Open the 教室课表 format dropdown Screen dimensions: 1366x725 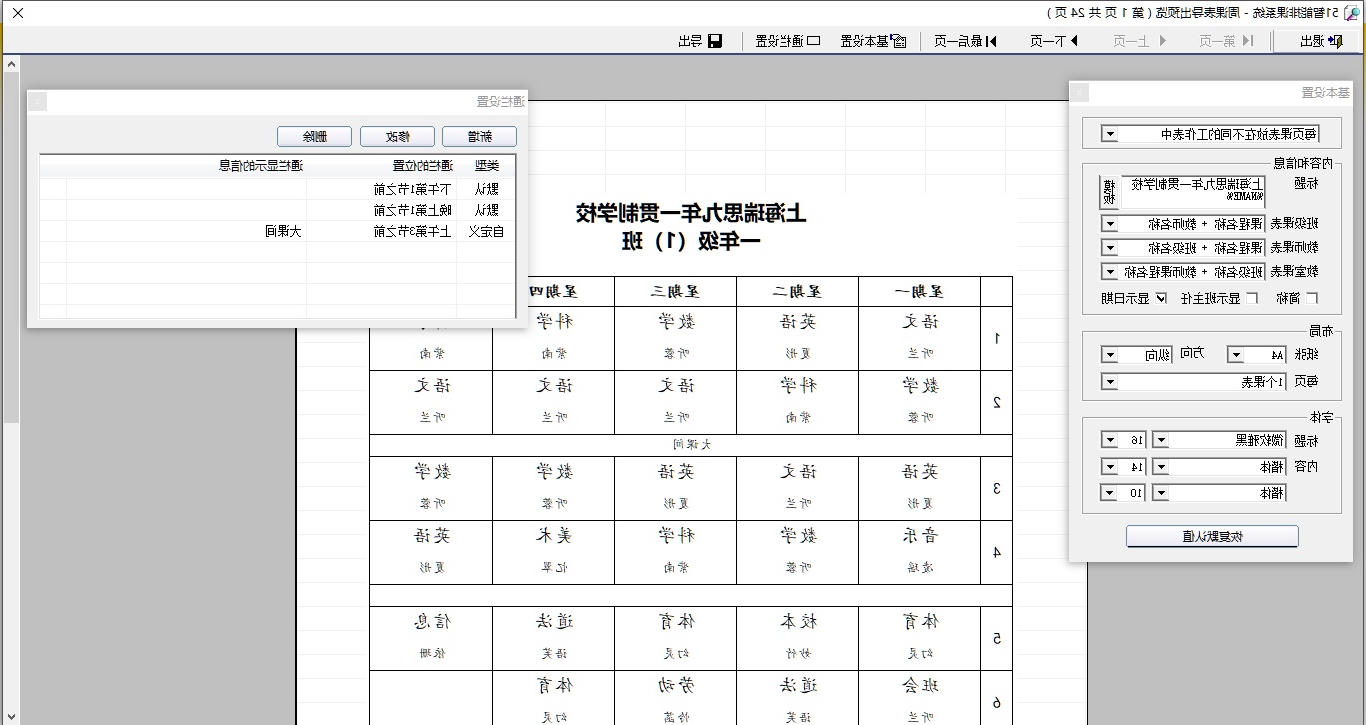1110,271
